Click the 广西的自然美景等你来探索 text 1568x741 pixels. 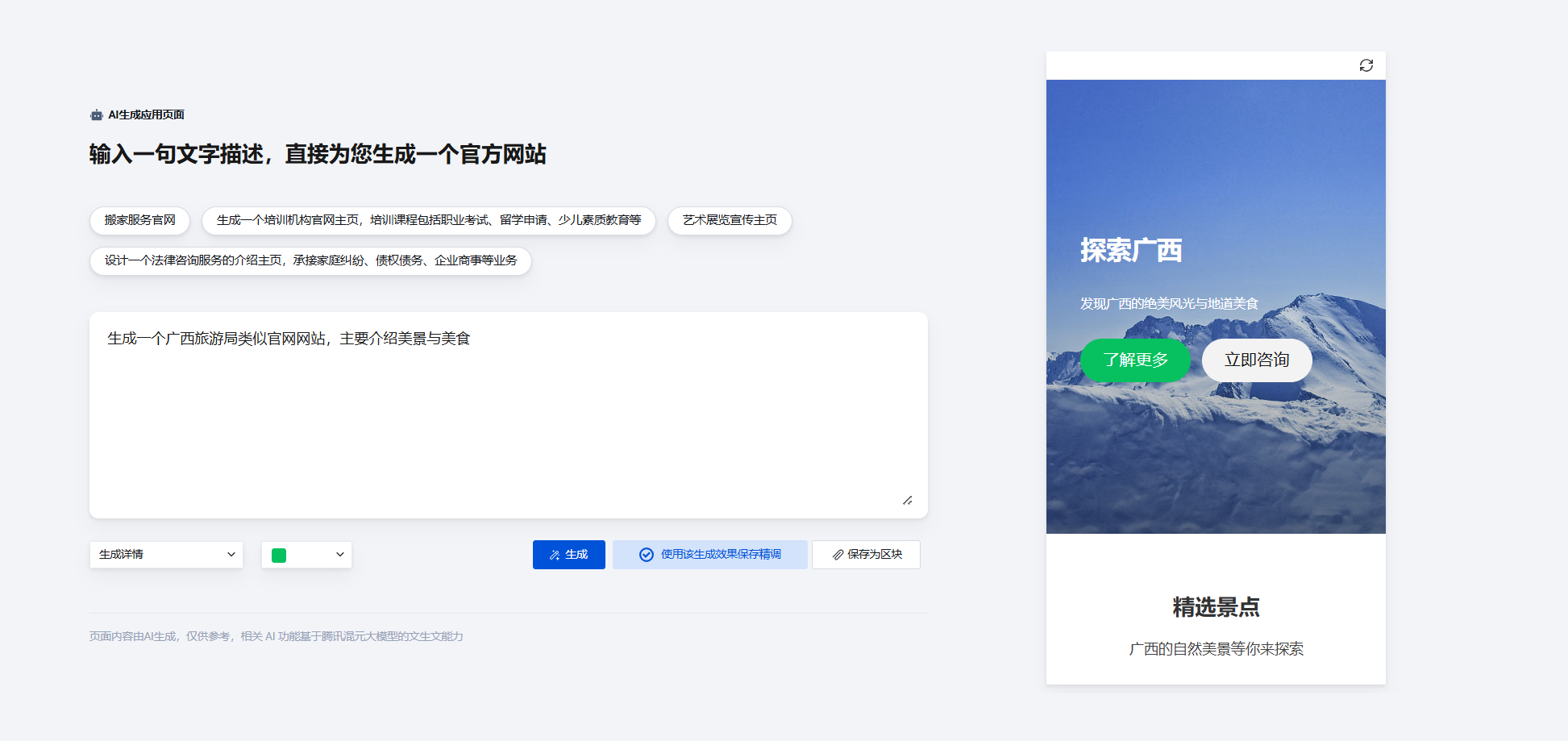(1216, 649)
